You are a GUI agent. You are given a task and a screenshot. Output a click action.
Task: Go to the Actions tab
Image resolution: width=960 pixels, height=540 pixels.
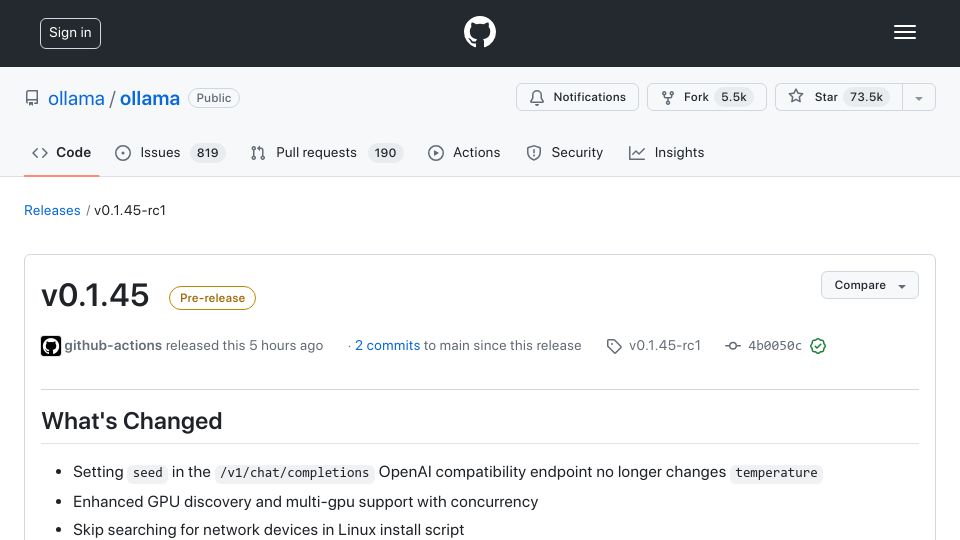(x=464, y=152)
